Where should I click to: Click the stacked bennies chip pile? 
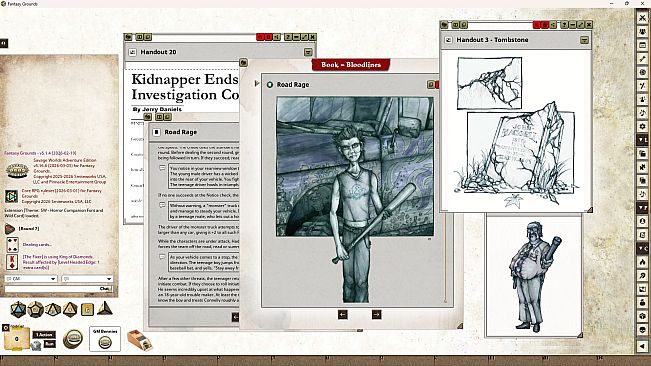click(73, 339)
